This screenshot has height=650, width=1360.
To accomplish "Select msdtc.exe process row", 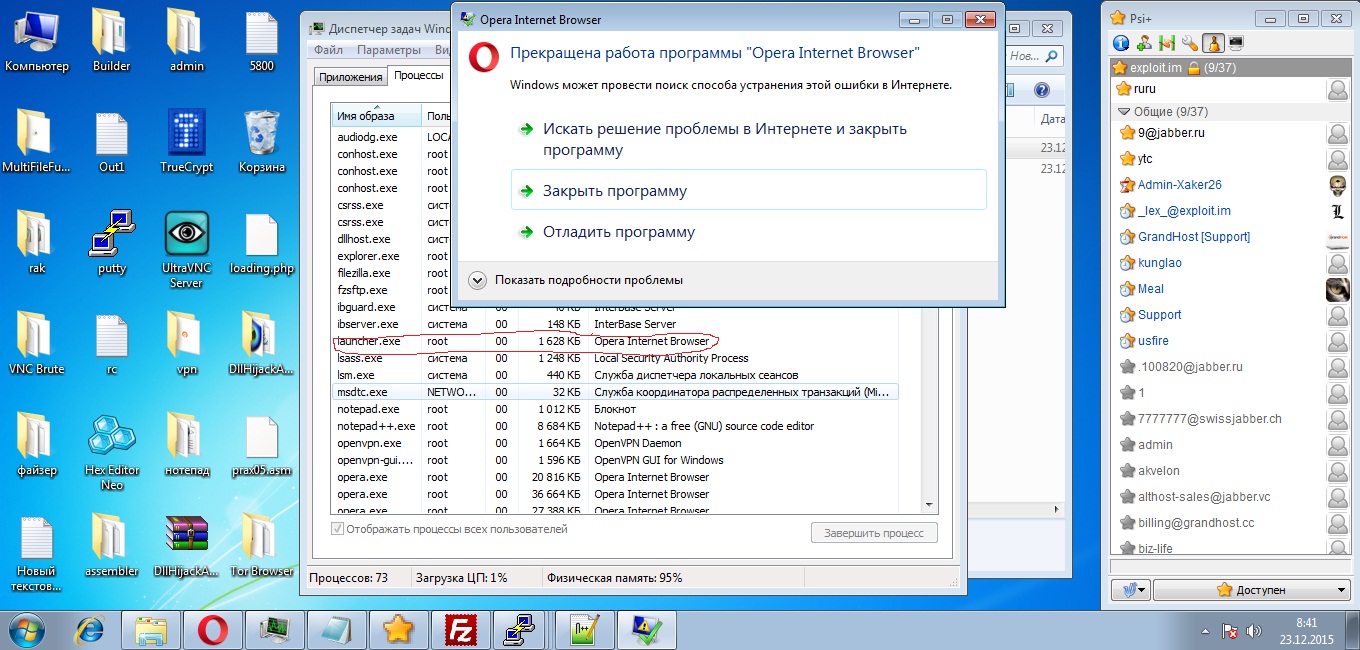I will coord(615,392).
